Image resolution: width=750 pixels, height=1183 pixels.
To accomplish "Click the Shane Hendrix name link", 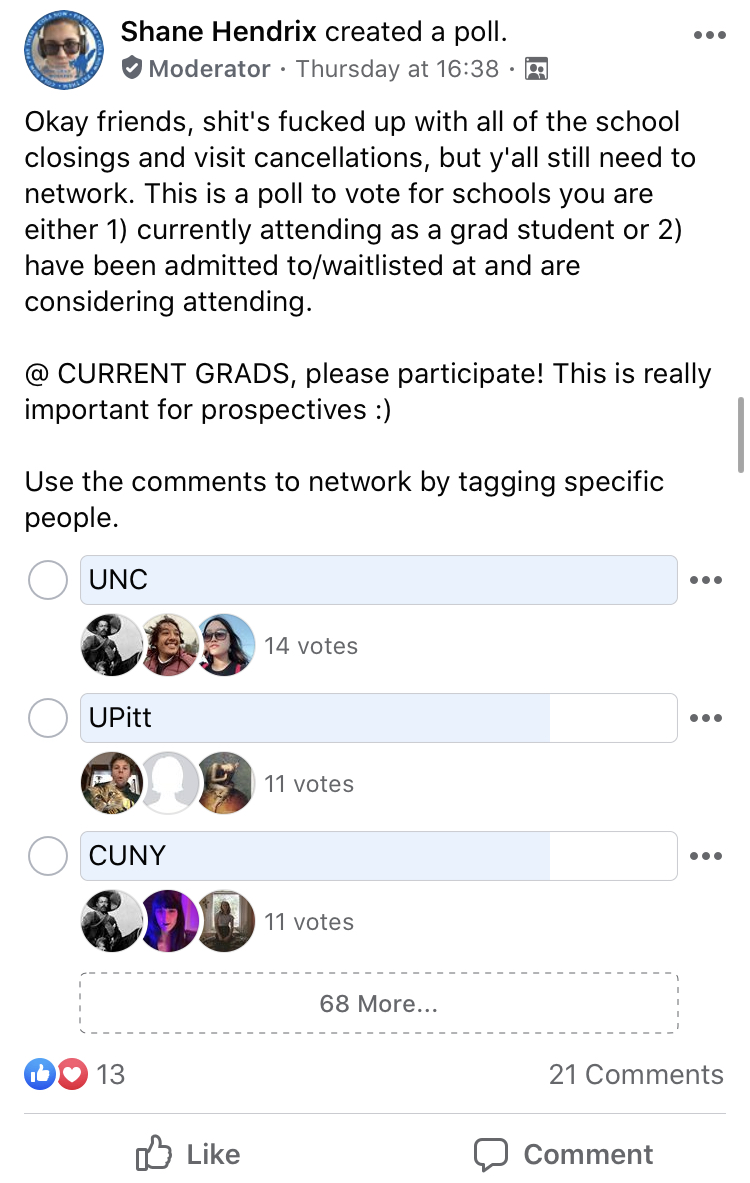I will click(219, 32).
